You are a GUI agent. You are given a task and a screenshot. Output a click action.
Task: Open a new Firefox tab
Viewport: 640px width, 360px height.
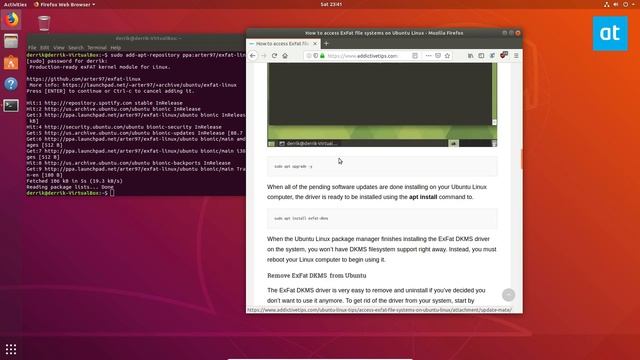tap(326, 43)
